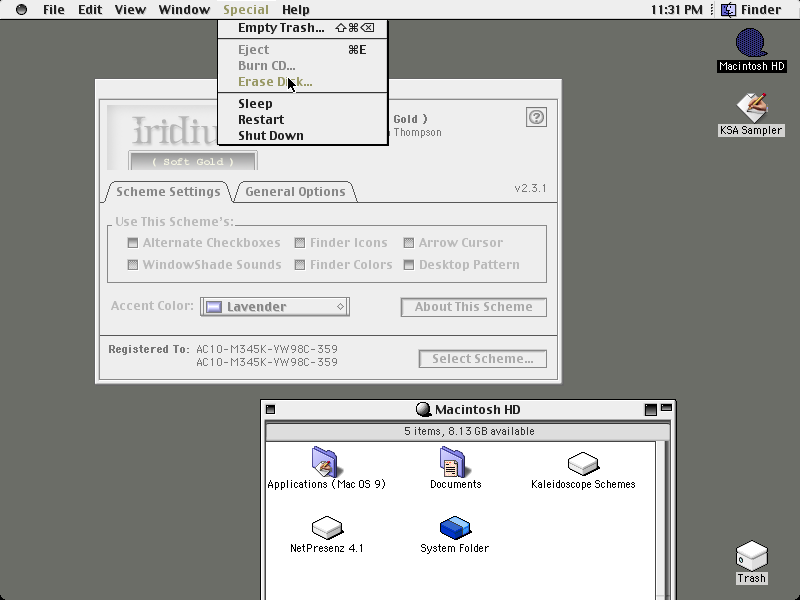Open the View menu
This screenshot has width=800, height=600.
[130, 10]
